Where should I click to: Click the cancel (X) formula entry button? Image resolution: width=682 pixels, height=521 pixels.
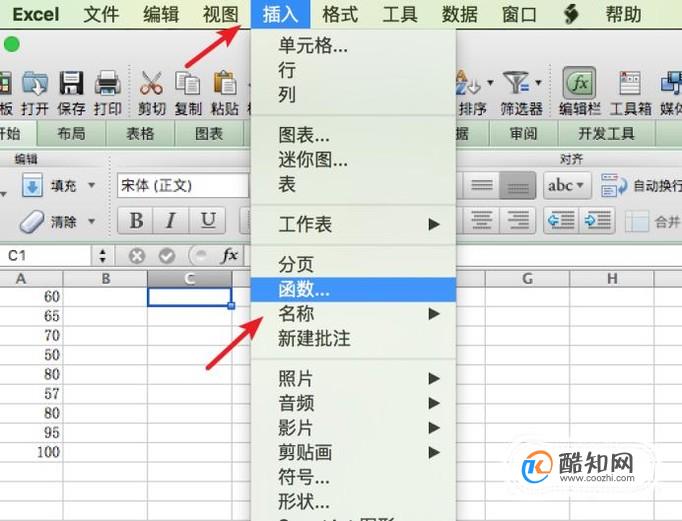pyautogui.click(x=137, y=256)
